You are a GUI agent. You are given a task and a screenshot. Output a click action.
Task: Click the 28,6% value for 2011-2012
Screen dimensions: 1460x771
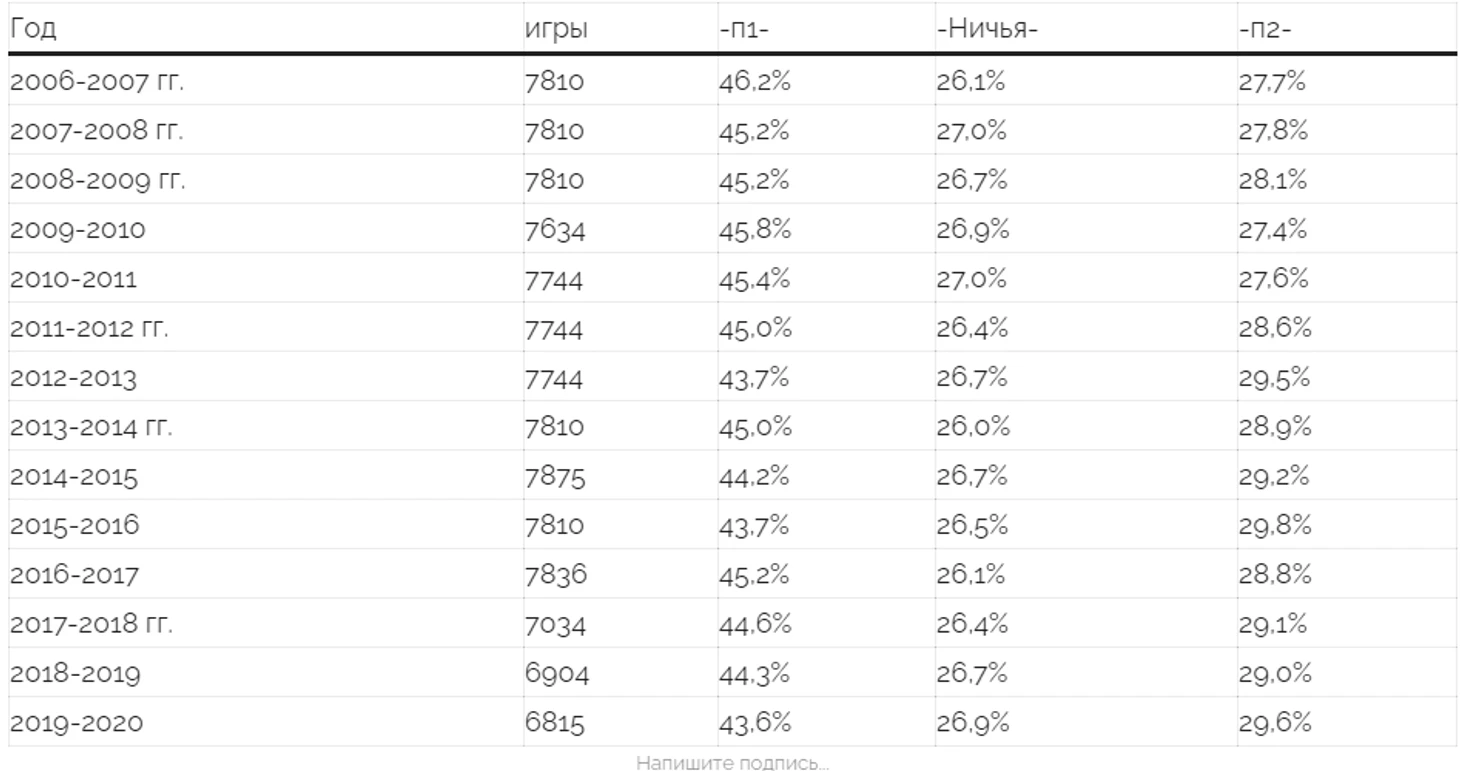click(1274, 329)
